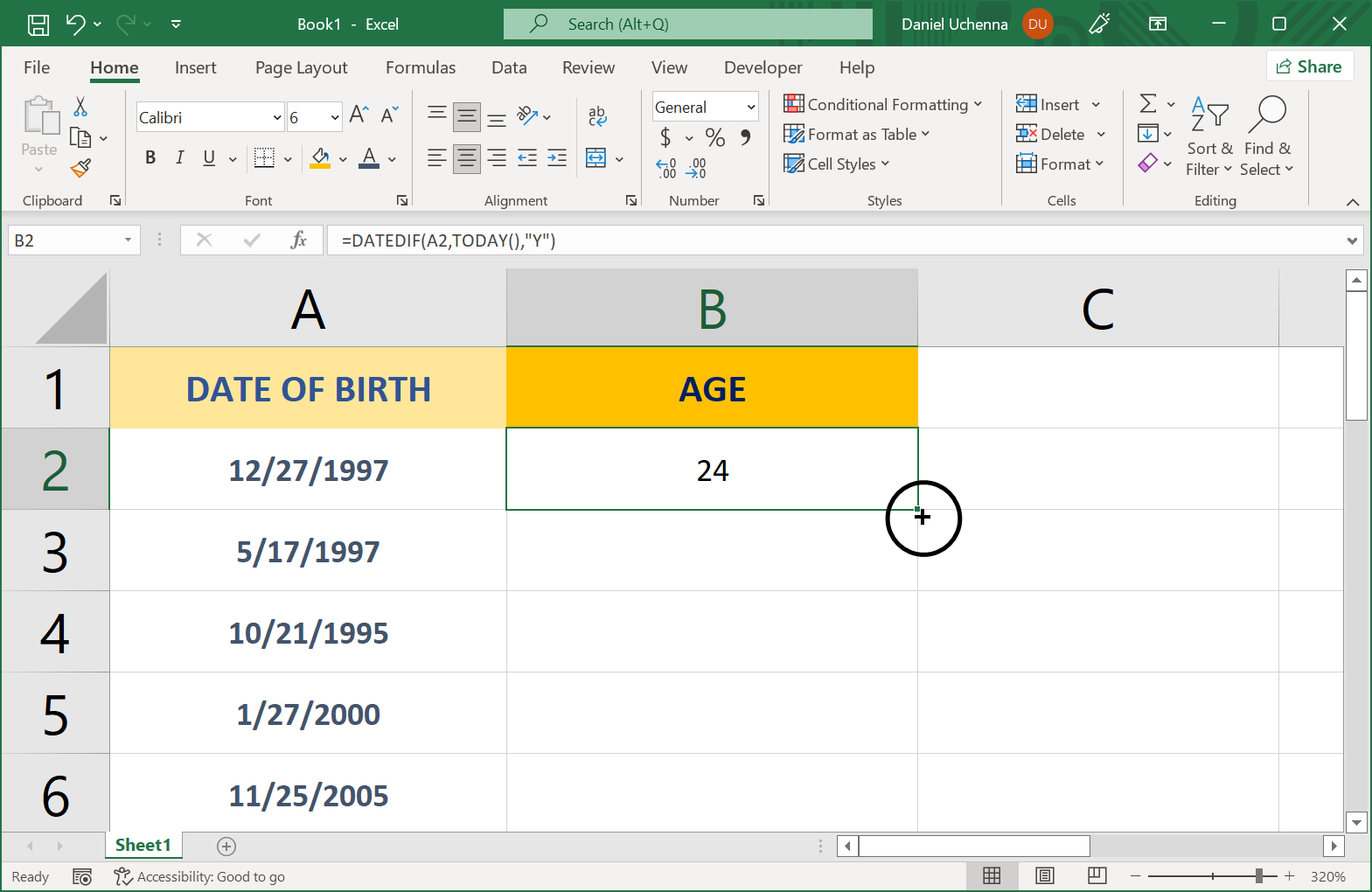Click the AutoSum sigma icon
The height and width of the screenshot is (892, 1372).
tap(1148, 104)
